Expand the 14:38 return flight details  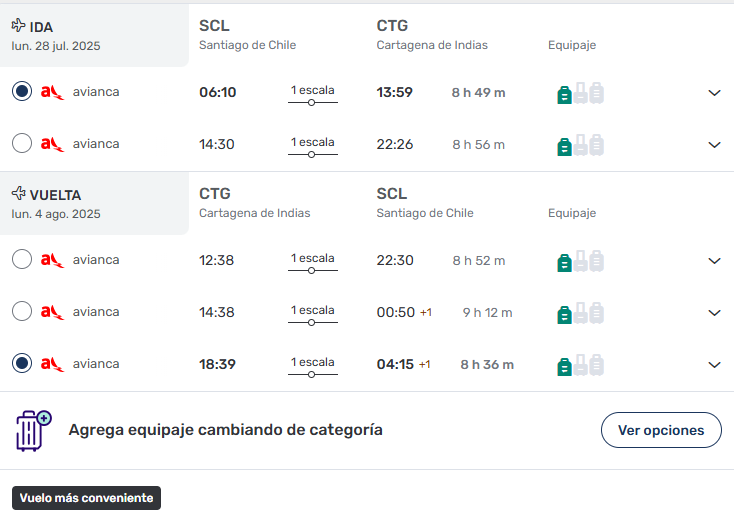point(714,313)
